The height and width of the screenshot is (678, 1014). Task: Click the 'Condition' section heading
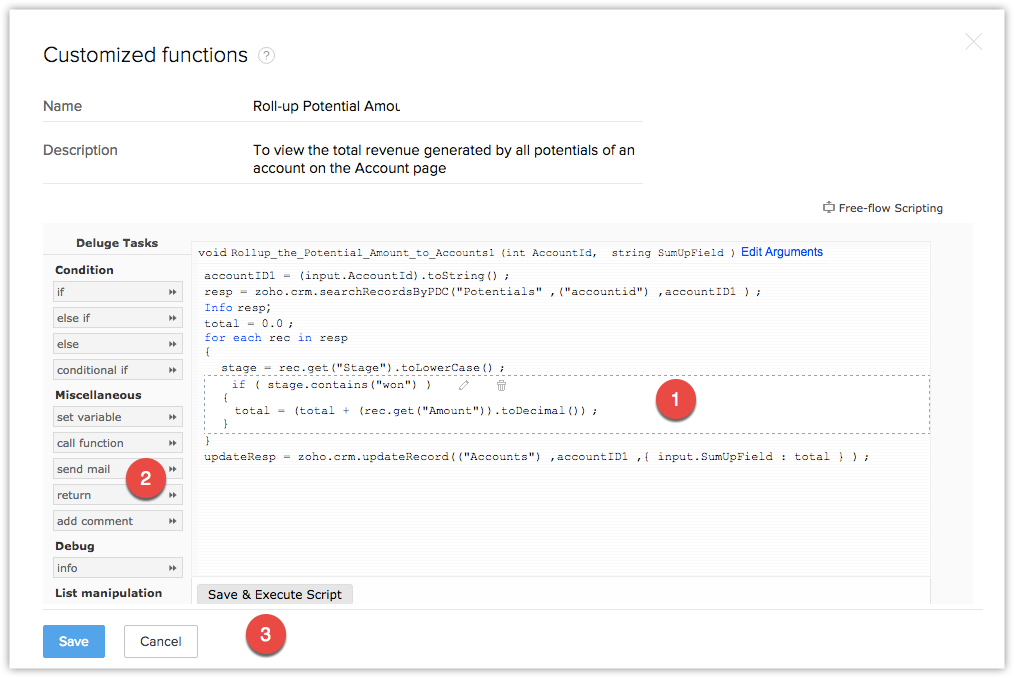coord(84,270)
